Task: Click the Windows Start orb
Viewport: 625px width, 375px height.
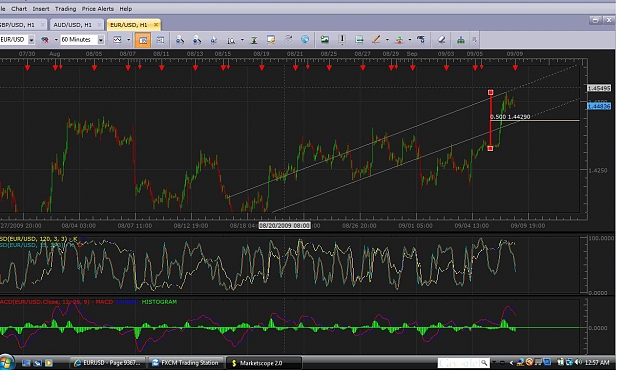Action: 6,363
